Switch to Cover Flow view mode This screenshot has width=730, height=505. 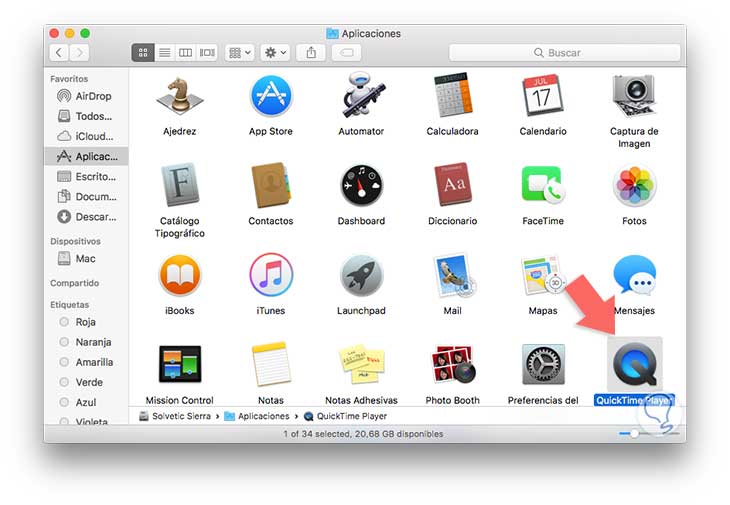(x=207, y=53)
